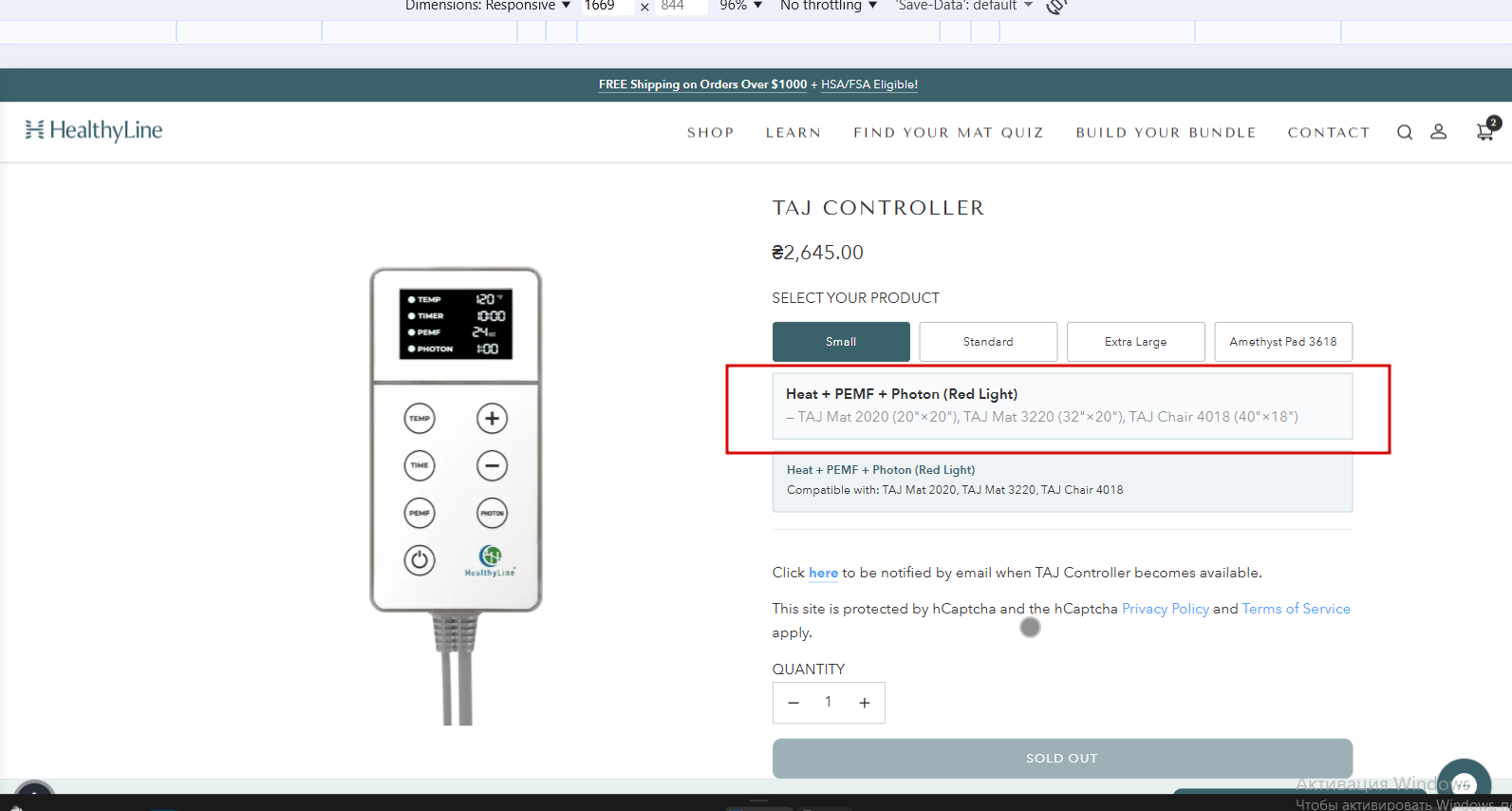Select the Amethyst Pad 3618 option
This screenshot has width=1512, height=811.
(x=1283, y=342)
